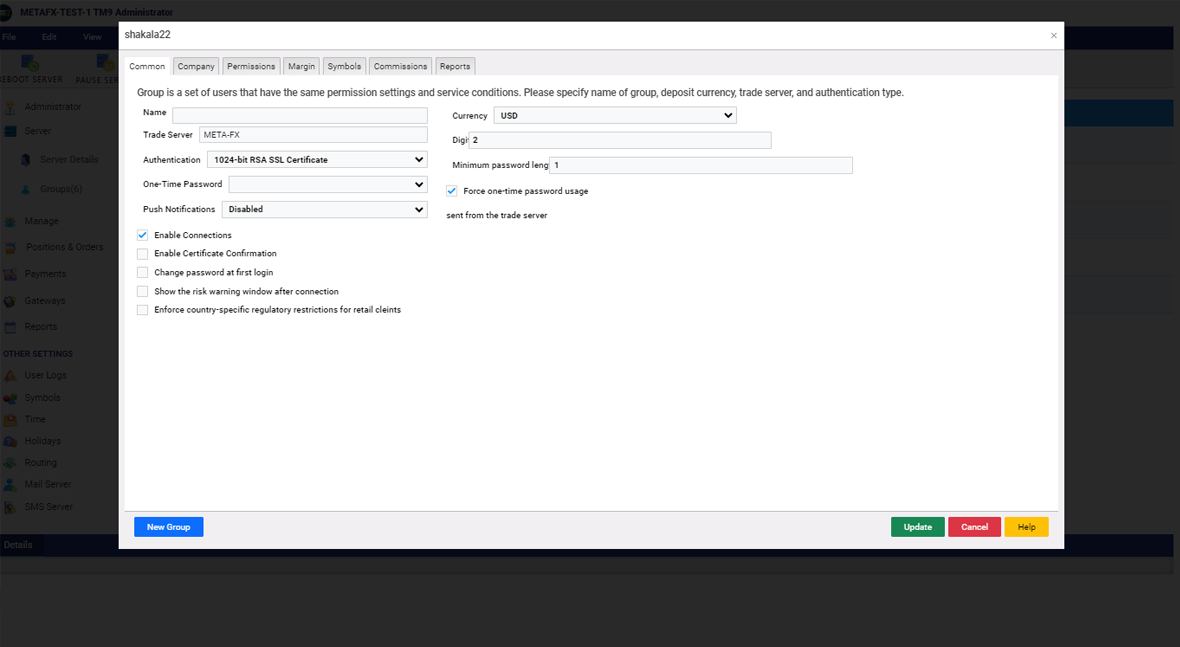
Task: Open the Push Notifications dropdown
Action: (x=324, y=209)
